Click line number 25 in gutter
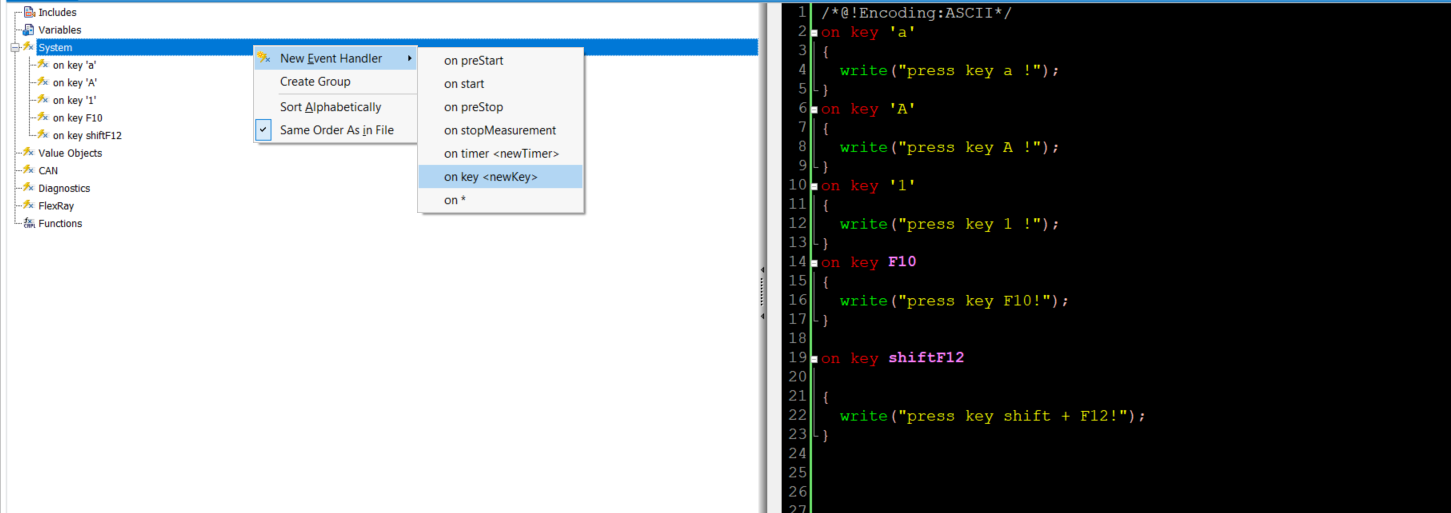Viewport: 1451px width, 513px height. point(797,472)
